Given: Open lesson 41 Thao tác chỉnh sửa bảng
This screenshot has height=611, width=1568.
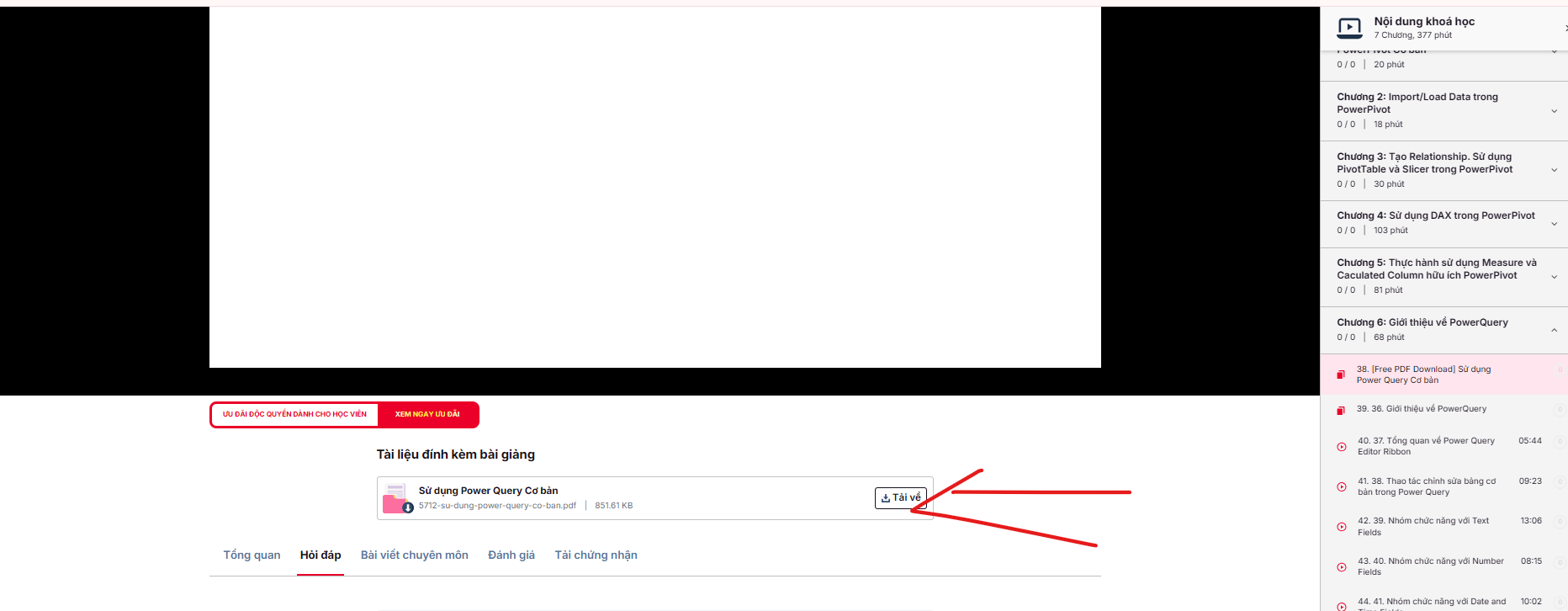Looking at the screenshot, I should pos(1427,486).
